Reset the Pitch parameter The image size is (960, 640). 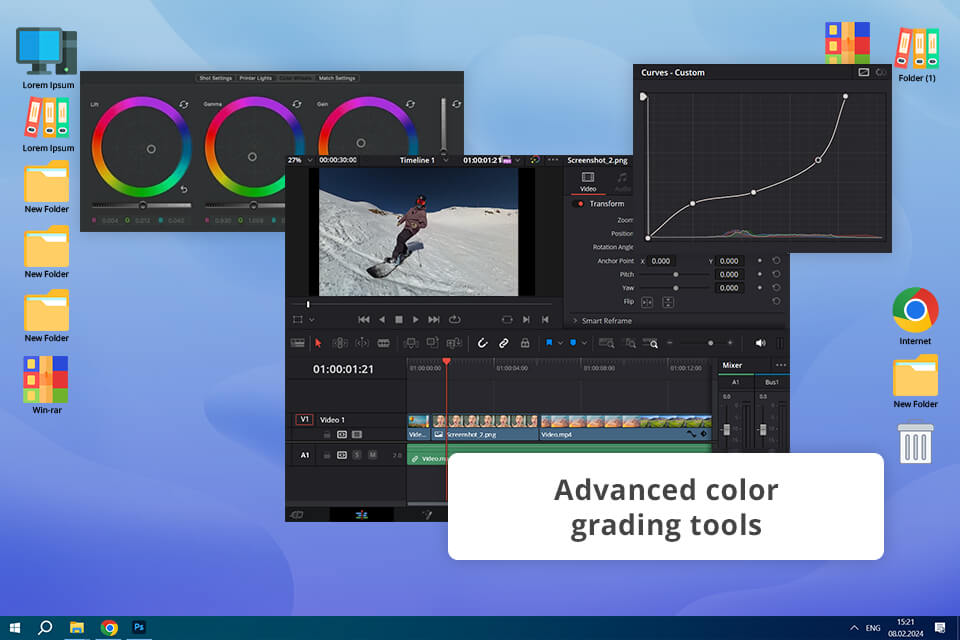coord(776,274)
